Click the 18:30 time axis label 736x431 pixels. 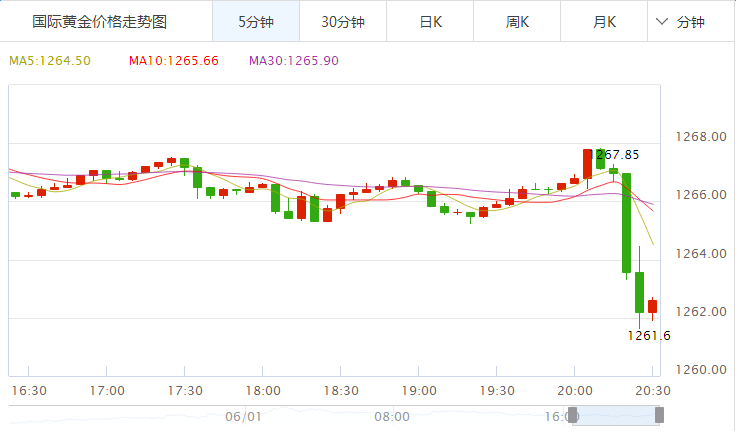[x=341, y=391]
